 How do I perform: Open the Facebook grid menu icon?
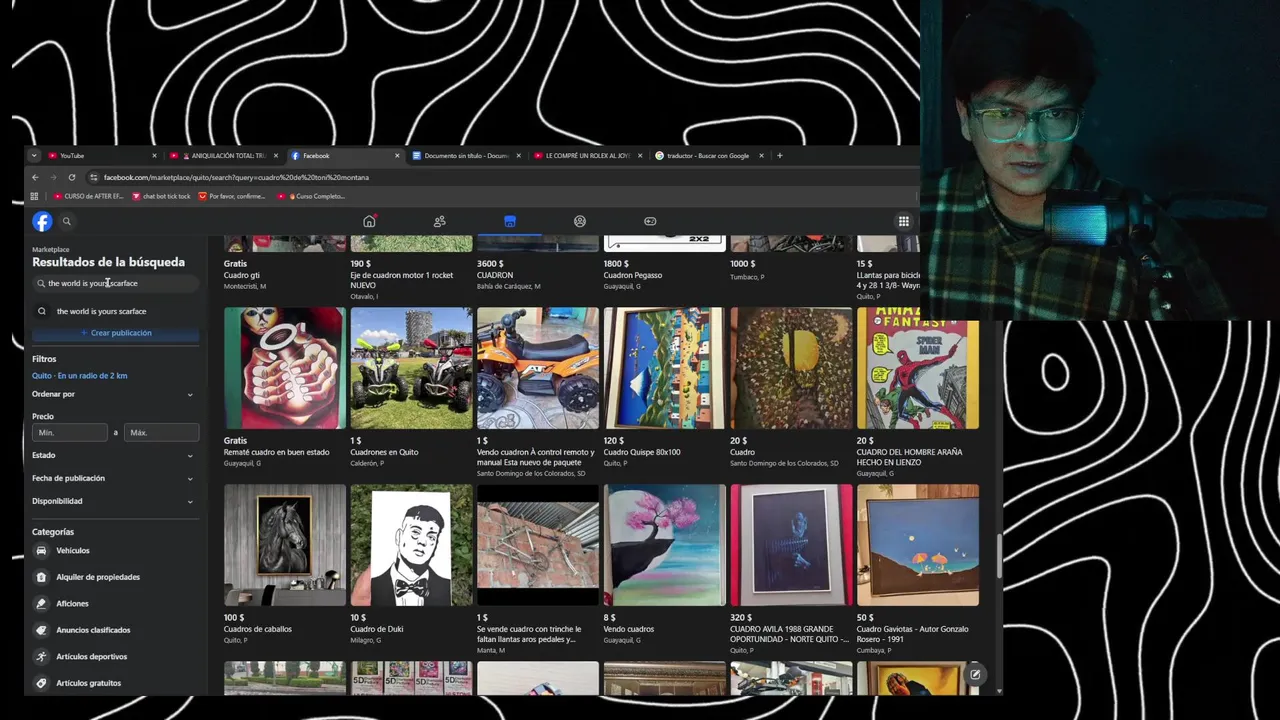[x=903, y=222]
